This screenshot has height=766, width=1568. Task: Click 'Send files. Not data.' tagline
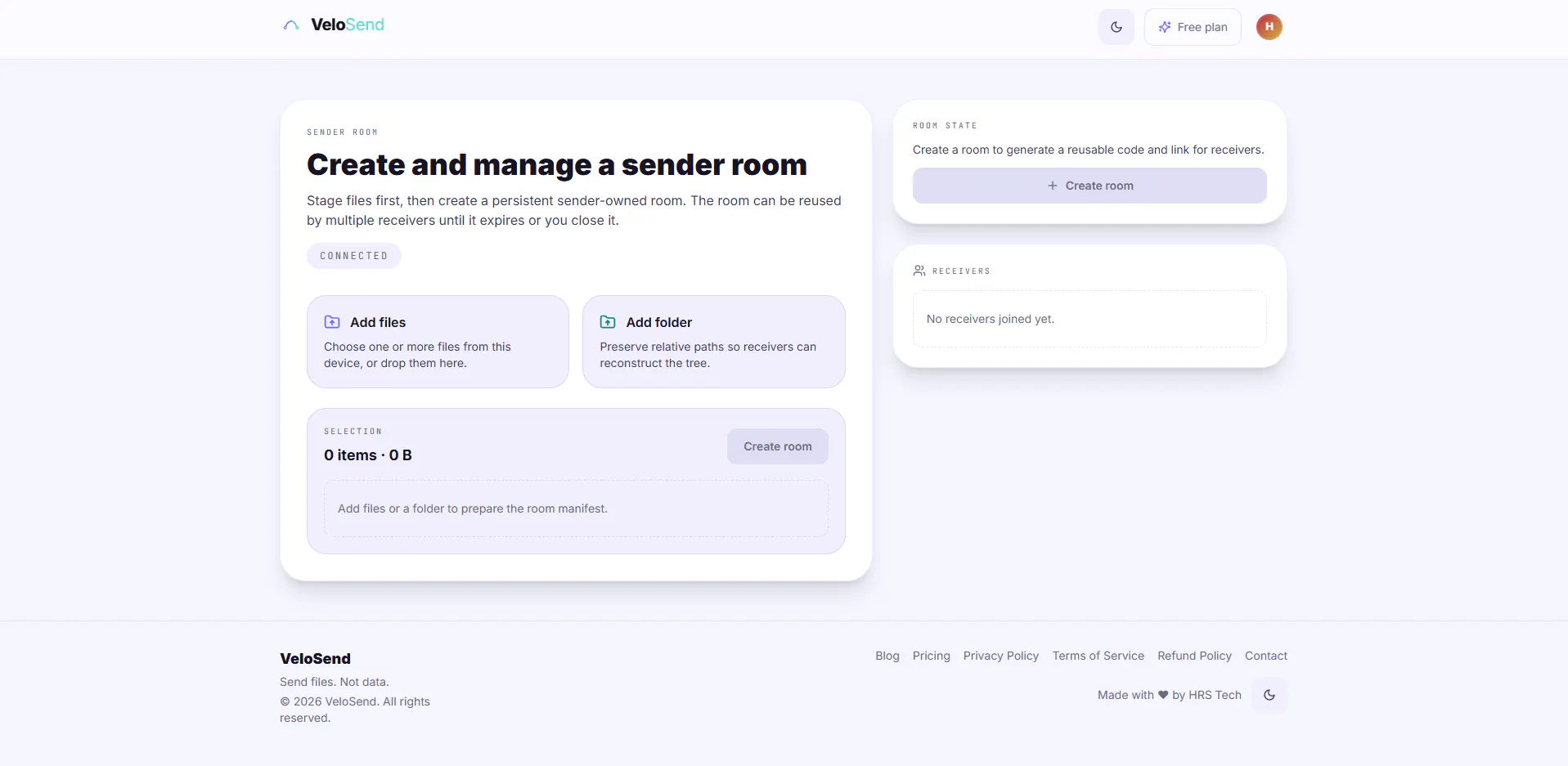335,682
